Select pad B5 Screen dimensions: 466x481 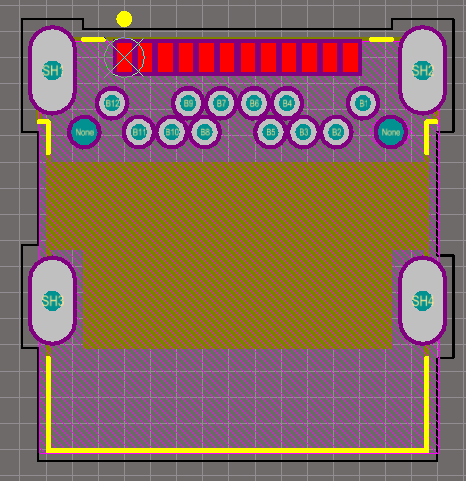point(270,132)
